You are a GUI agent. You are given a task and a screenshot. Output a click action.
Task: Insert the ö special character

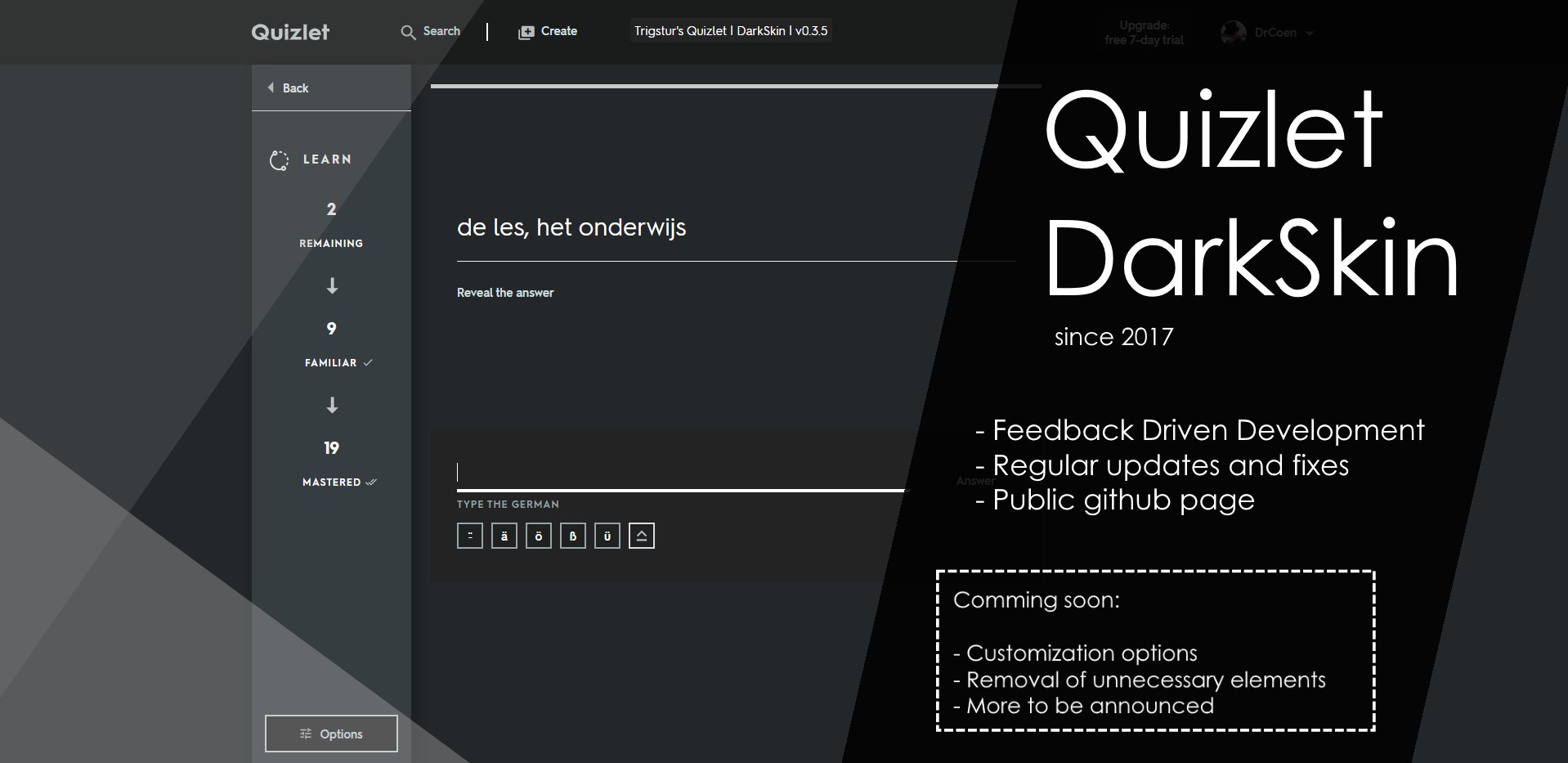click(538, 536)
